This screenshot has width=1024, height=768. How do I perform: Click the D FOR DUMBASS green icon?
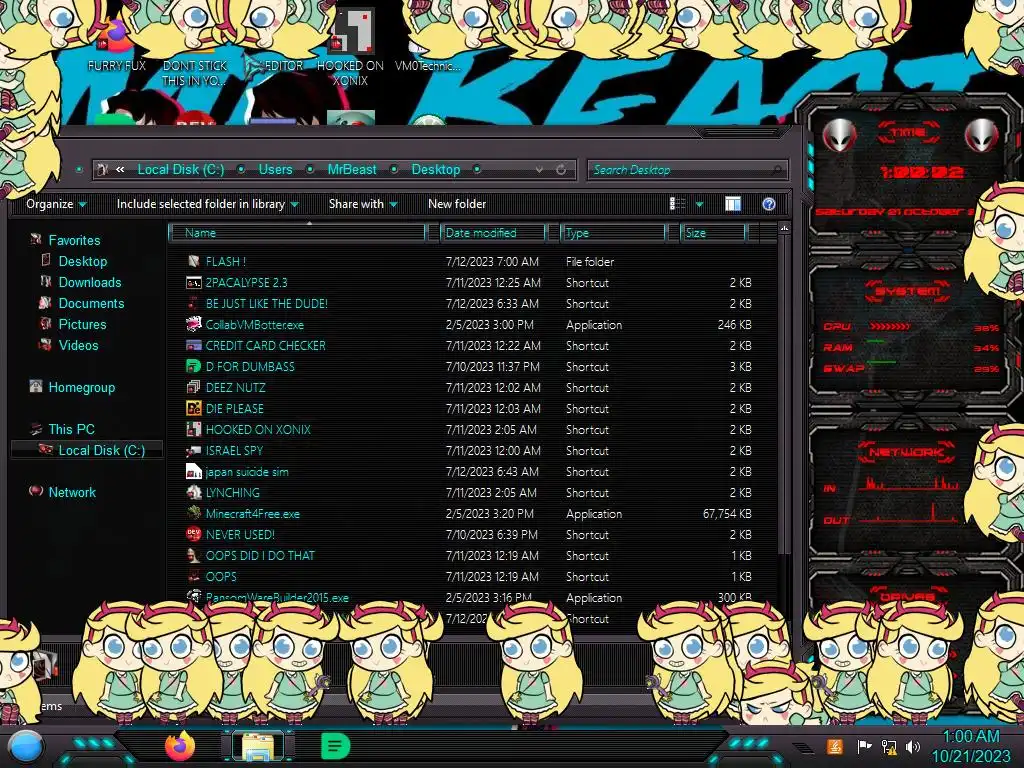pyautogui.click(x=193, y=366)
